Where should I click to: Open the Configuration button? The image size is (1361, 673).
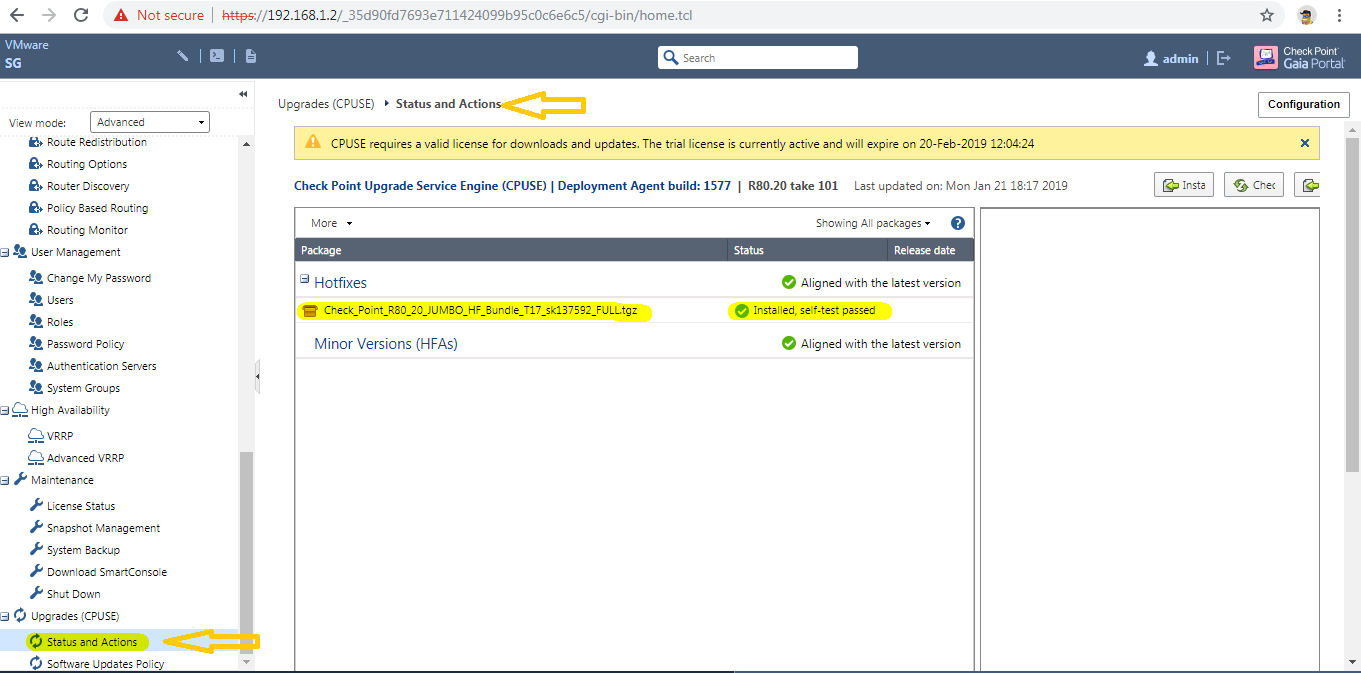click(x=1303, y=104)
